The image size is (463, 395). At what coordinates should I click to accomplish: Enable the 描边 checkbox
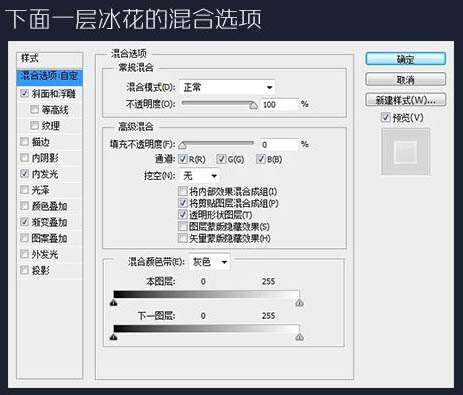pos(24,142)
